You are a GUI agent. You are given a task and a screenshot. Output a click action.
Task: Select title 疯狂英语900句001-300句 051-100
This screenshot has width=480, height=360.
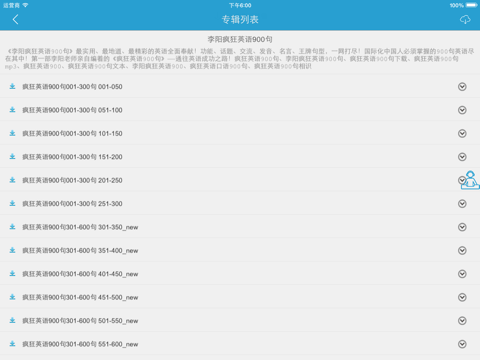[x=72, y=110]
